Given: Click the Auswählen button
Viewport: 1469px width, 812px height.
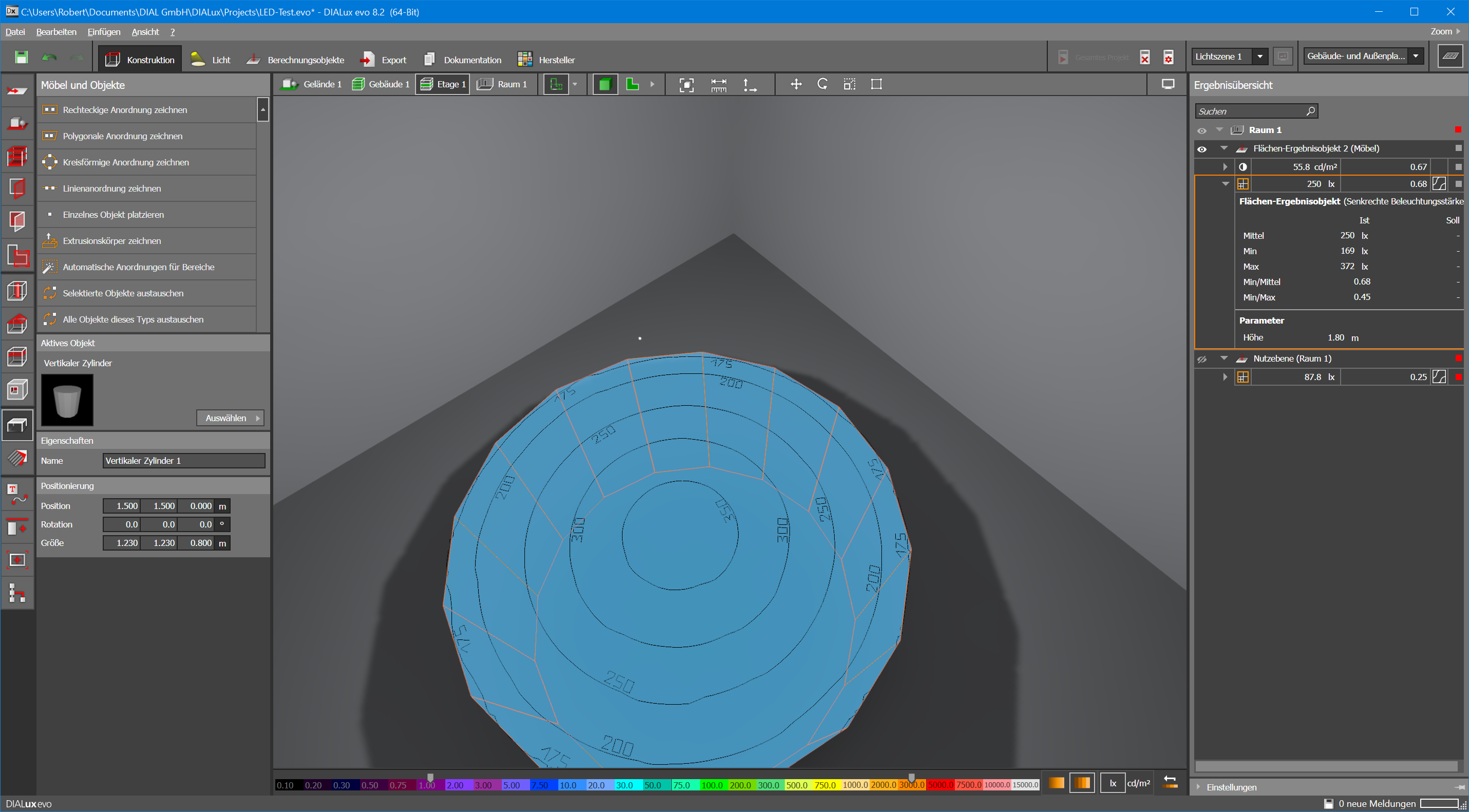Looking at the screenshot, I should pos(230,418).
